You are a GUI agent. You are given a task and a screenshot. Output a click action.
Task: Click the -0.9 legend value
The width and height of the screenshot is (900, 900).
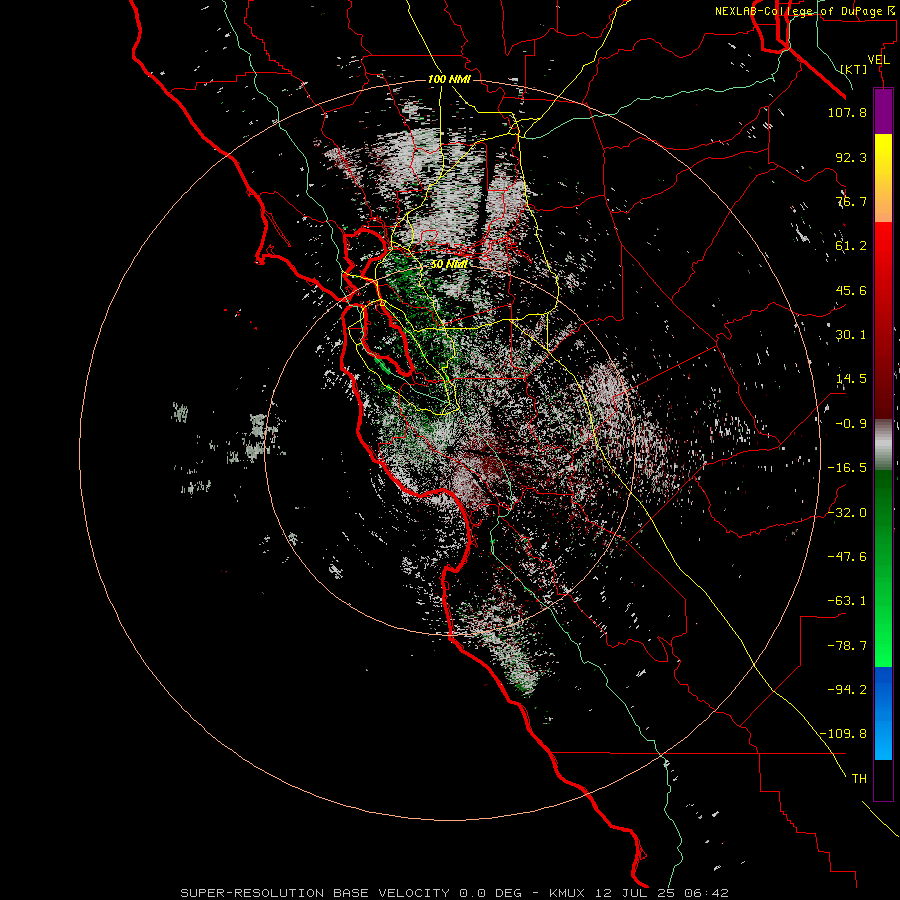(x=851, y=424)
